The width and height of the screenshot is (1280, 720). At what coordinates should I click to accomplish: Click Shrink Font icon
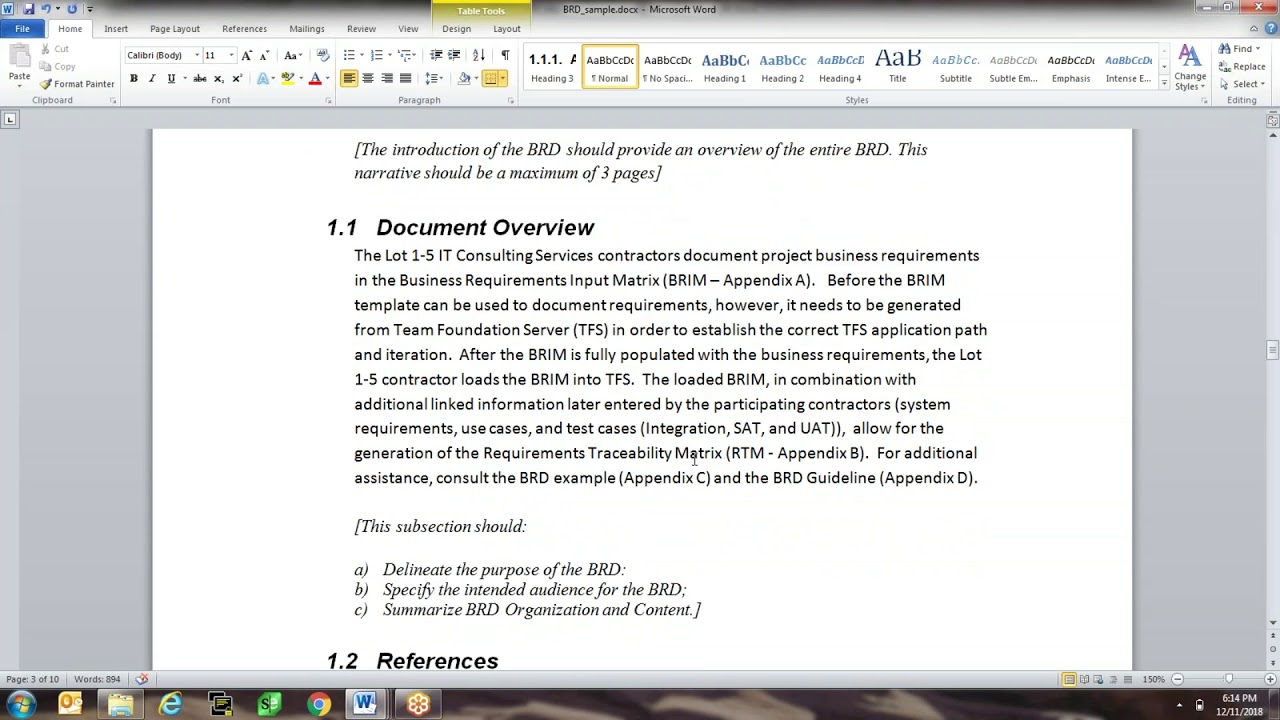click(265, 55)
